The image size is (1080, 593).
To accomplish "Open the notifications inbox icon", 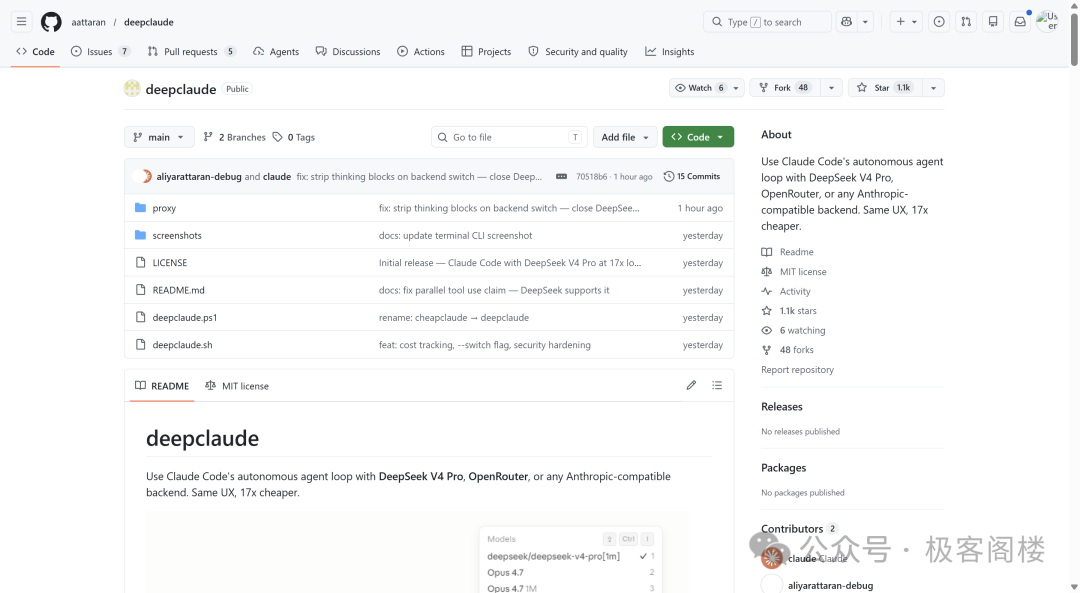I will pyautogui.click(x=1020, y=22).
